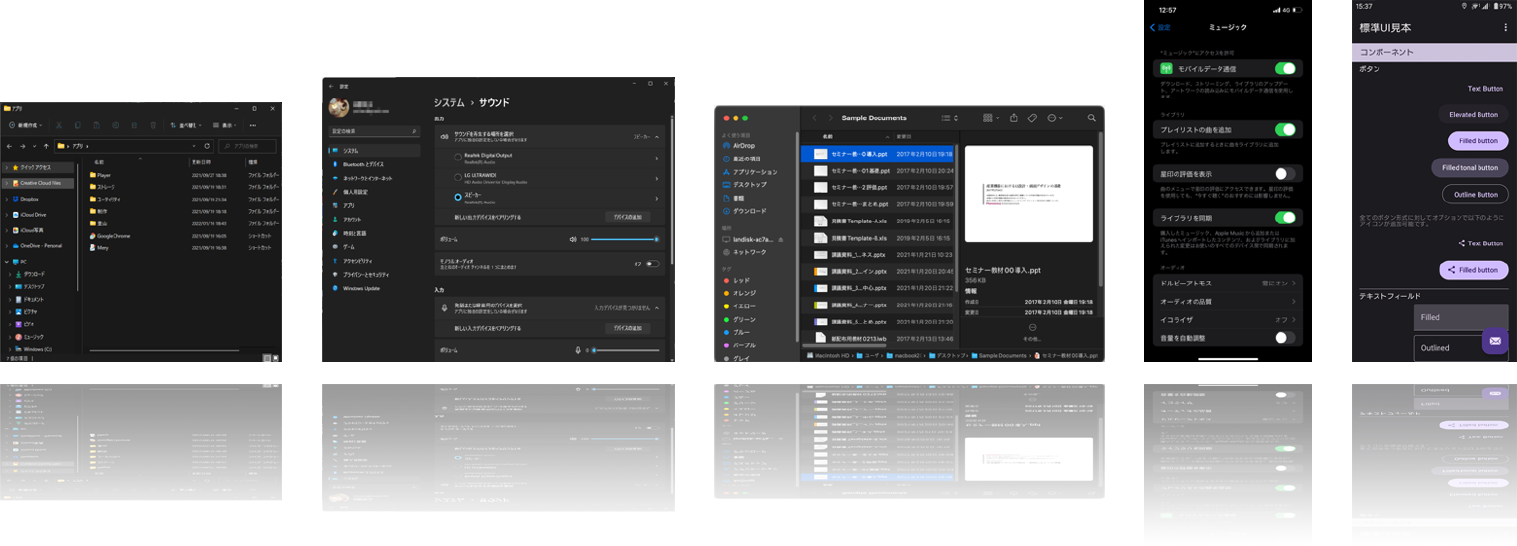The image size is (1517, 546).
Task: Click the 設定の検索 field in Settings
Action: click(374, 131)
